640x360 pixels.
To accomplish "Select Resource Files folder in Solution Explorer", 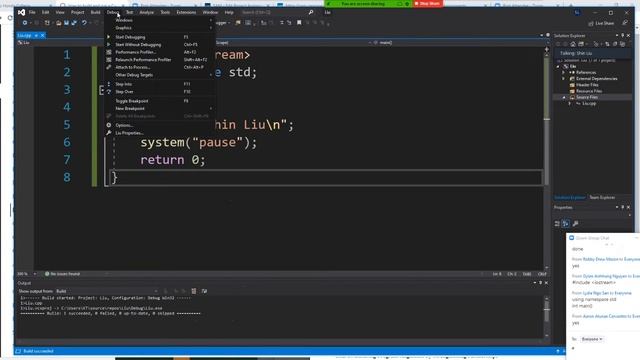I will click(589, 91).
